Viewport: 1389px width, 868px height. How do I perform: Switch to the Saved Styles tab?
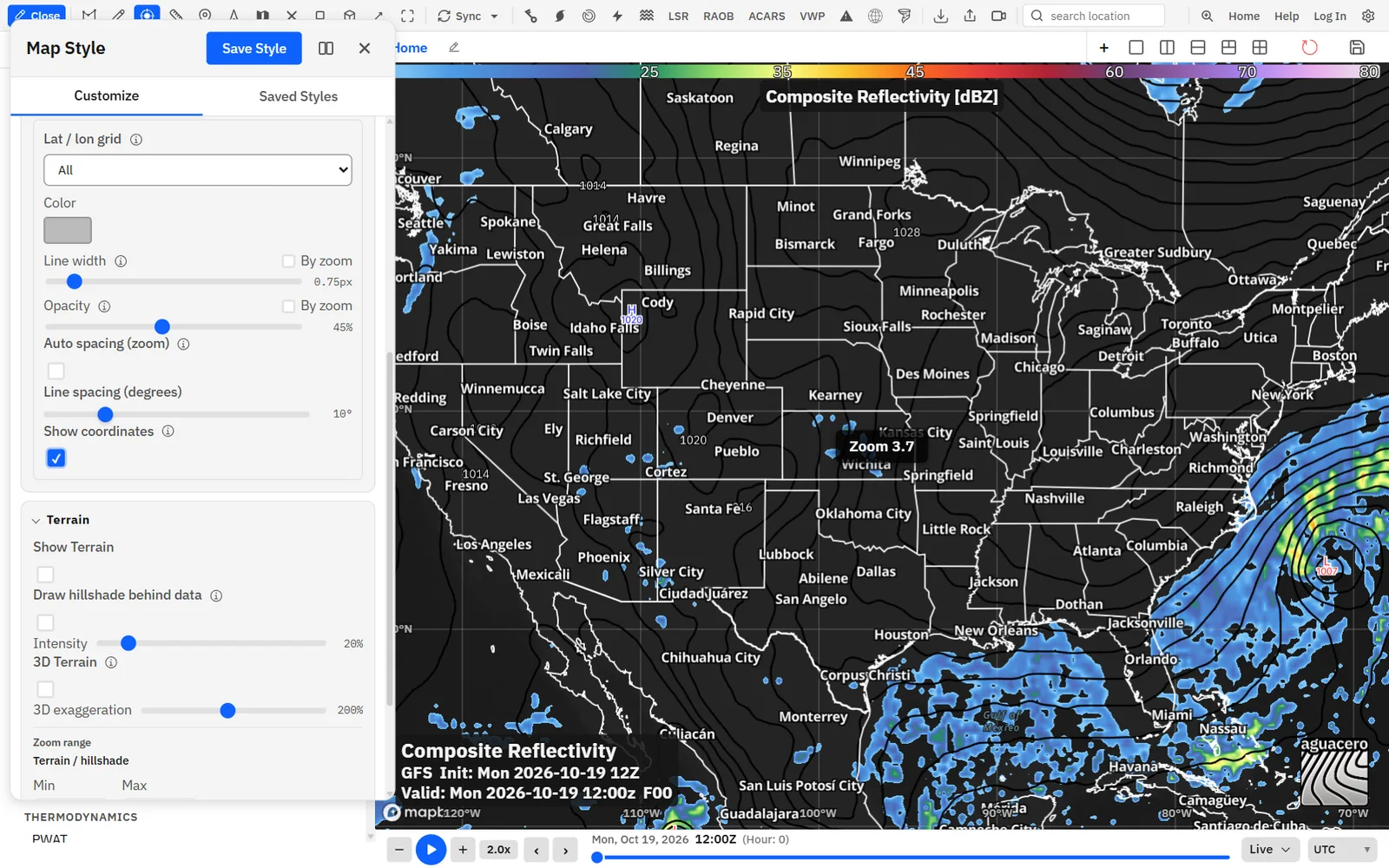pyautogui.click(x=298, y=96)
